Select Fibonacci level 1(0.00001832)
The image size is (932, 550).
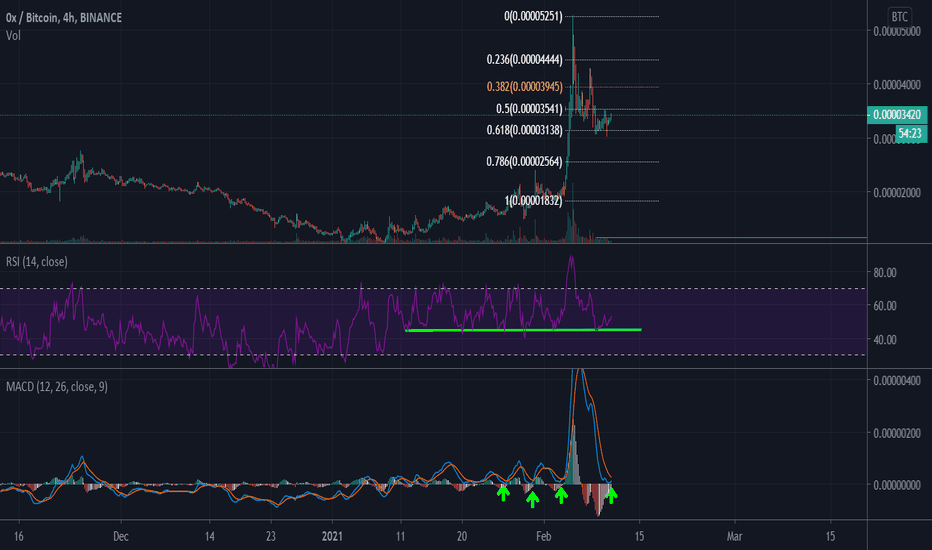[533, 201]
